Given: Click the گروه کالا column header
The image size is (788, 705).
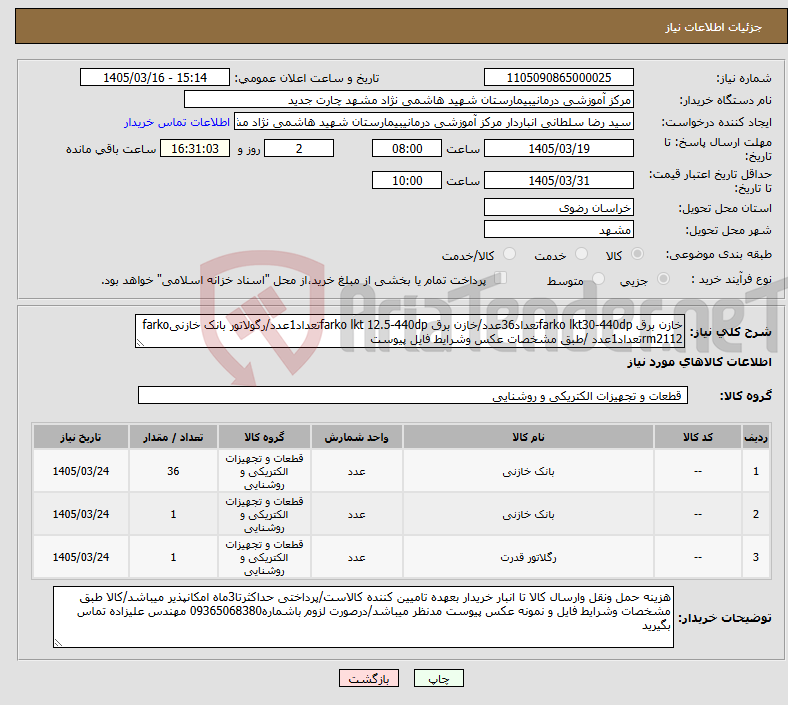Looking at the screenshot, I should click(264, 437).
